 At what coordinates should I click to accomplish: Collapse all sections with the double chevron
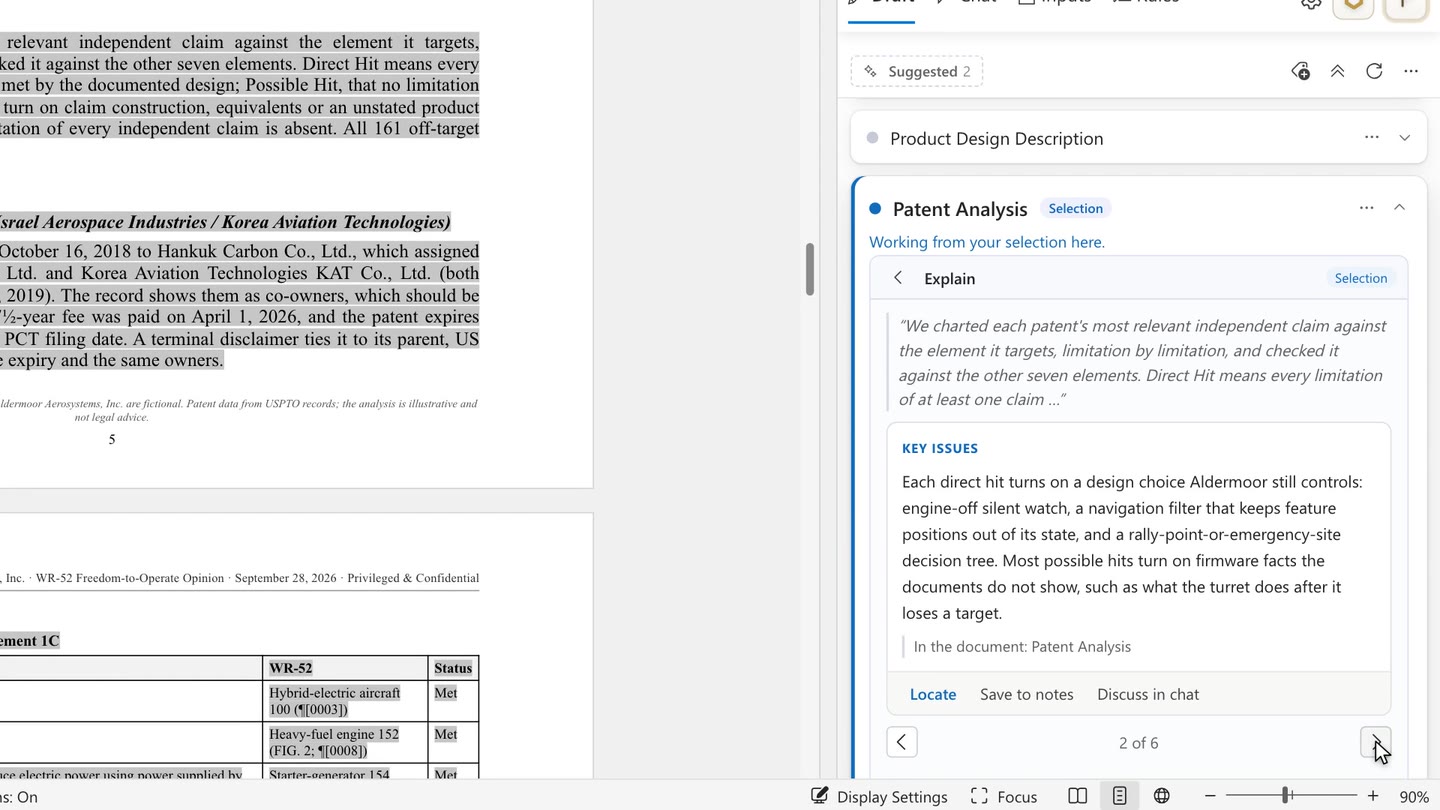point(1337,71)
